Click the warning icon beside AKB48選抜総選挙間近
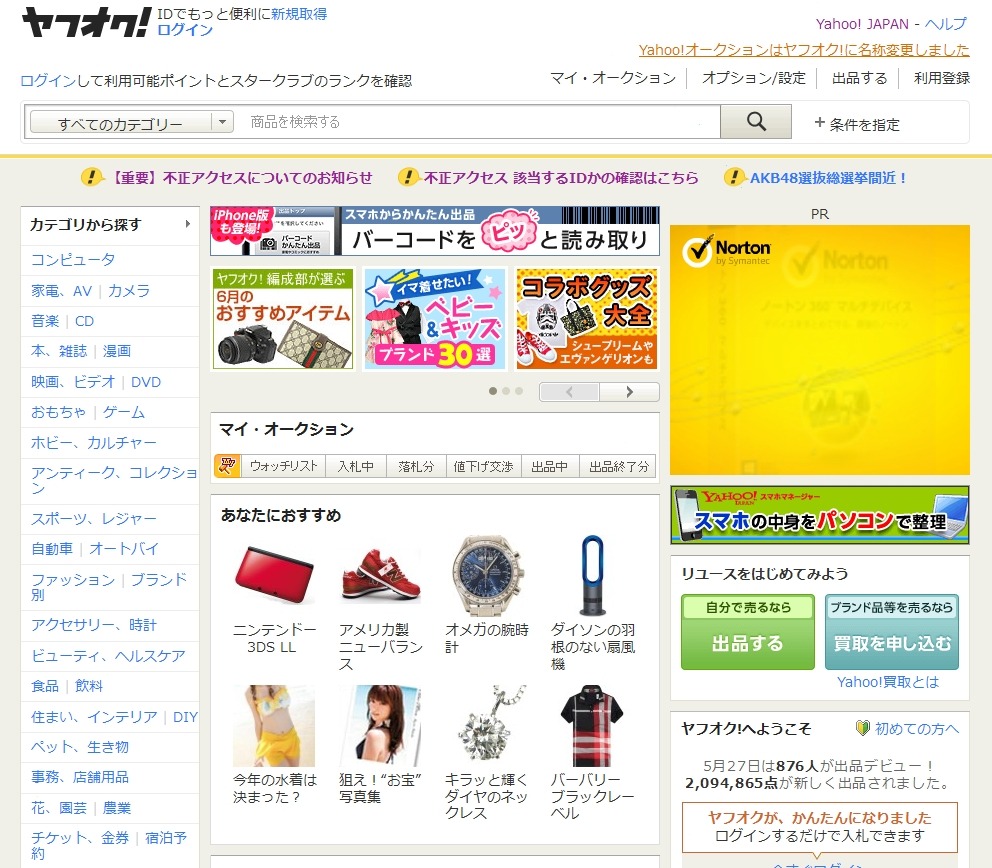 pyautogui.click(x=734, y=177)
